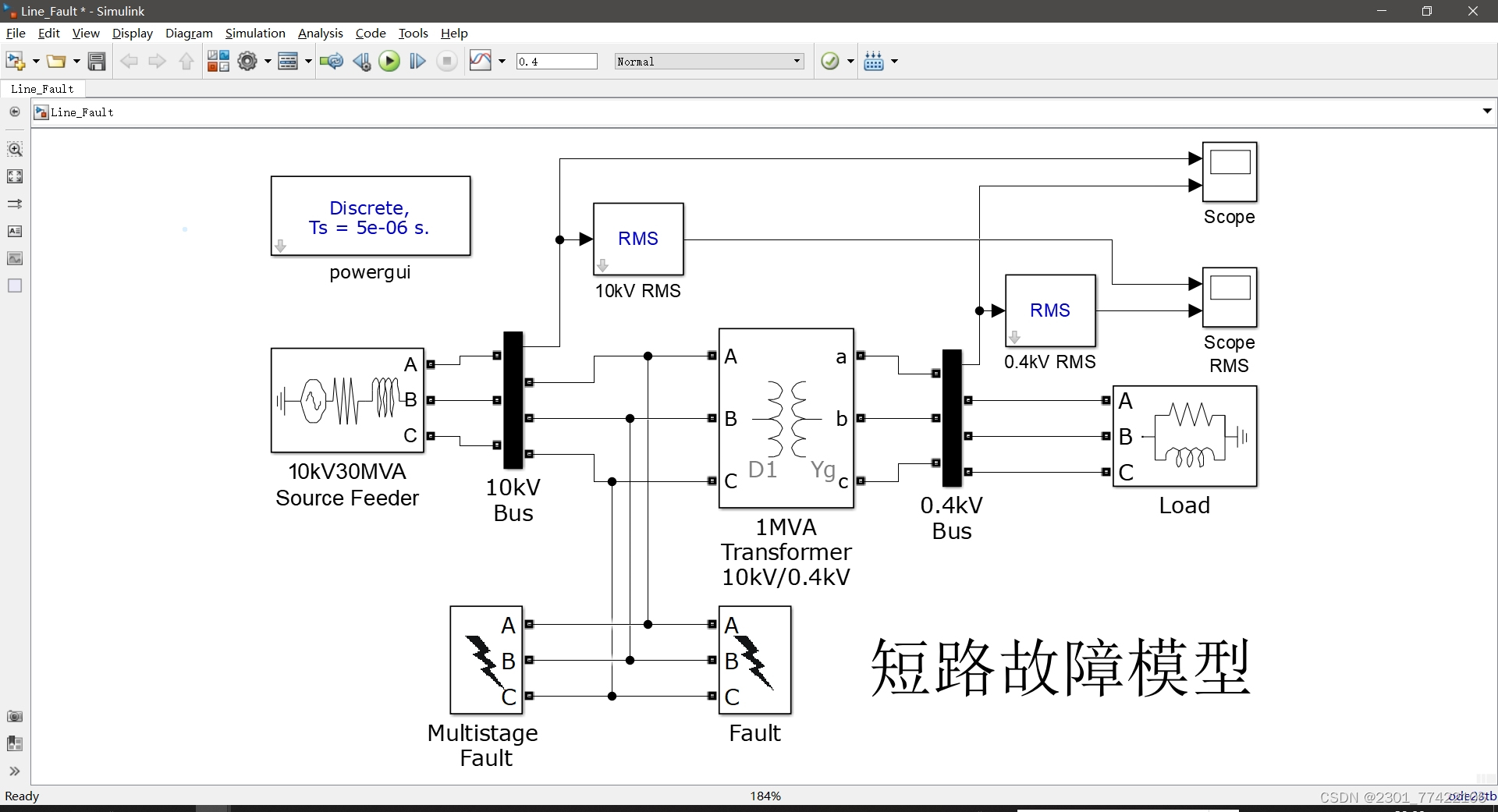Run the simulation with the green play button
Image resolution: width=1498 pixels, height=812 pixels.
click(x=389, y=61)
